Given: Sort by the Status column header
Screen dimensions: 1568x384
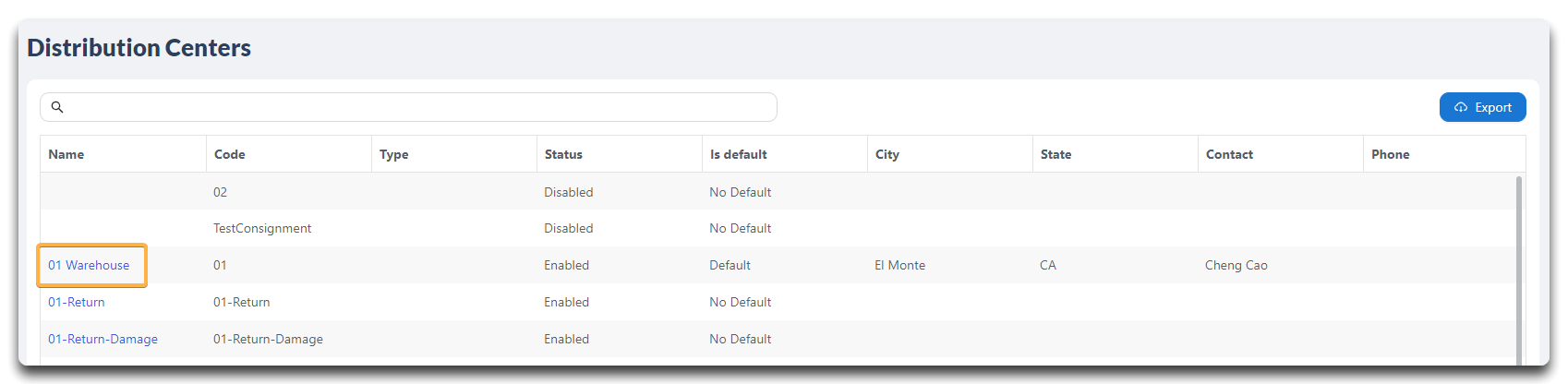Looking at the screenshot, I should tap(563, 154).
